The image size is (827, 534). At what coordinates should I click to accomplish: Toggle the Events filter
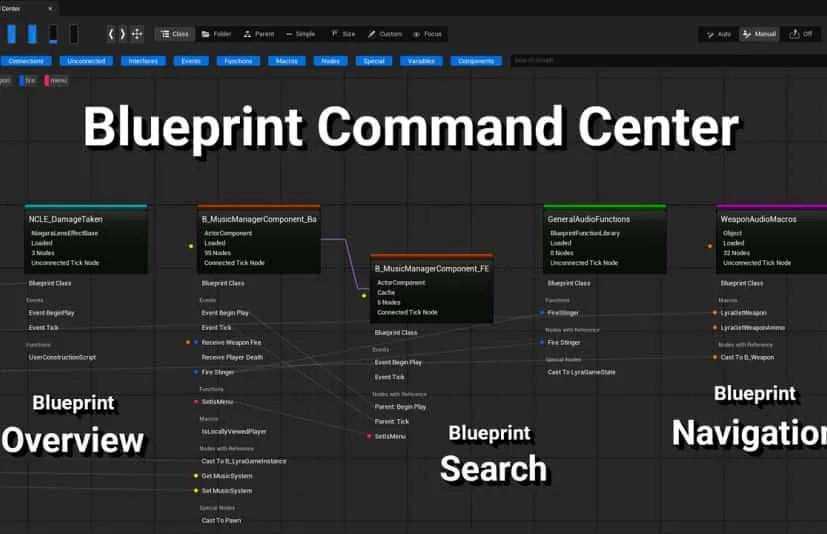tap(191, 61)
